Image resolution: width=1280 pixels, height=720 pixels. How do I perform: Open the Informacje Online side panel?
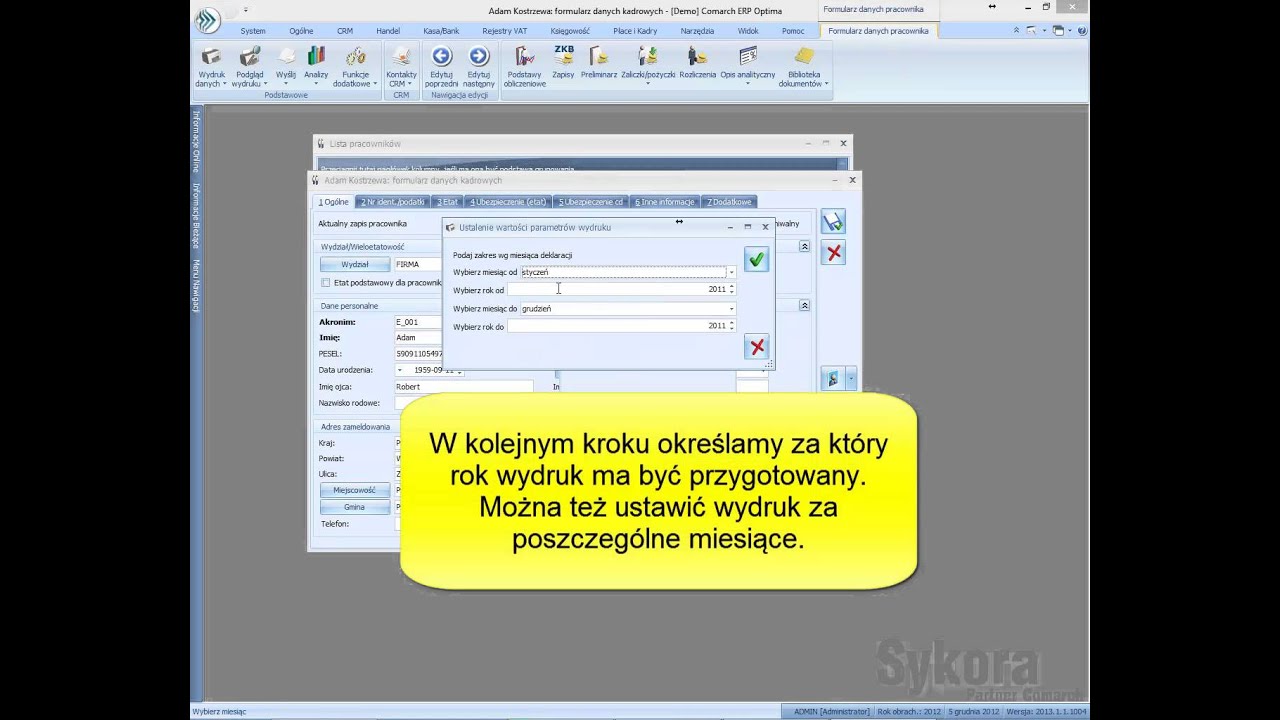[x=196, y=140]
